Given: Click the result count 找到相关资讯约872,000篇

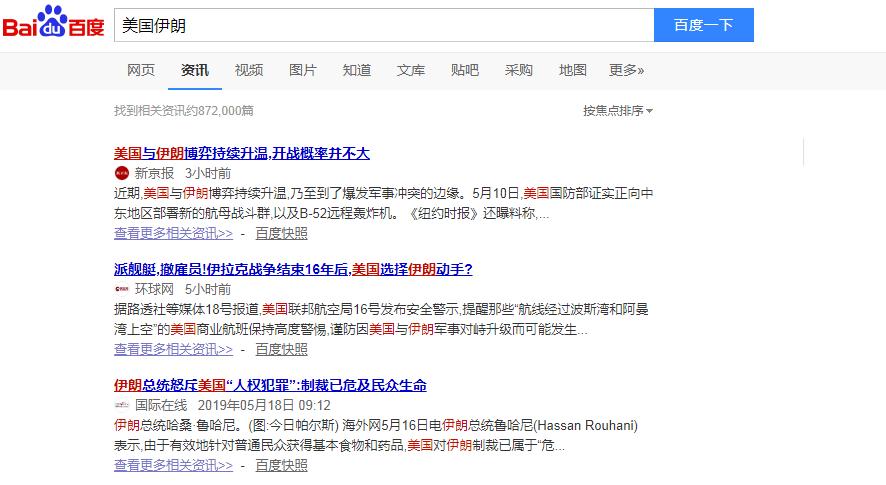Looking at the screenshot, I should click(184, 111).
